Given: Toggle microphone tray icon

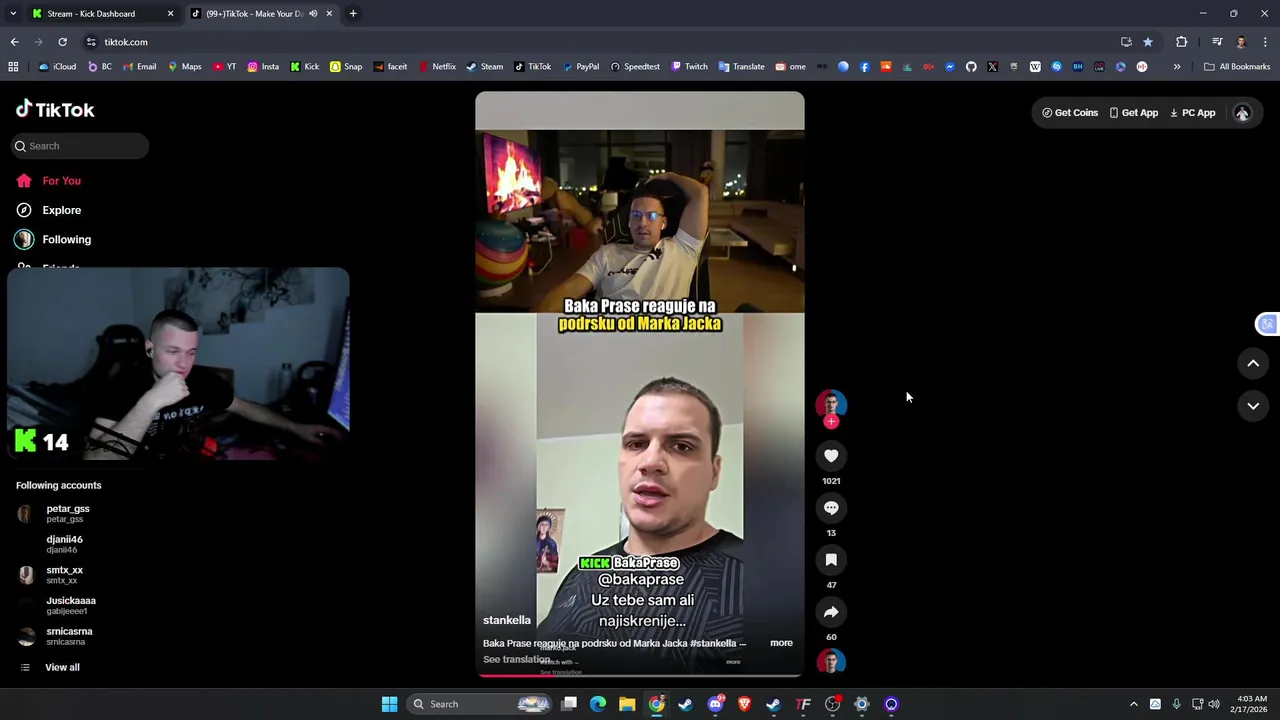Looking at the screenshot, I should (1176, 704).
